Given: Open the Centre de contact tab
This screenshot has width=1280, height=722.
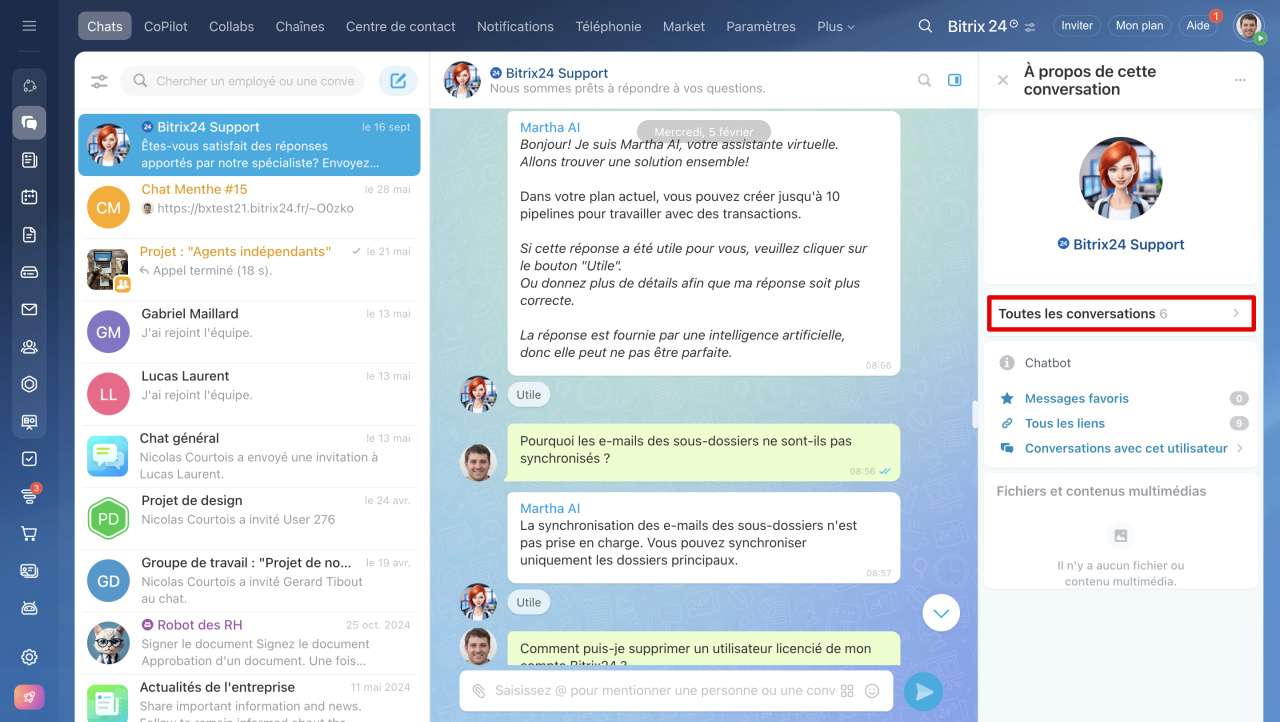Looking at the screenshot, I should point(400,26).
